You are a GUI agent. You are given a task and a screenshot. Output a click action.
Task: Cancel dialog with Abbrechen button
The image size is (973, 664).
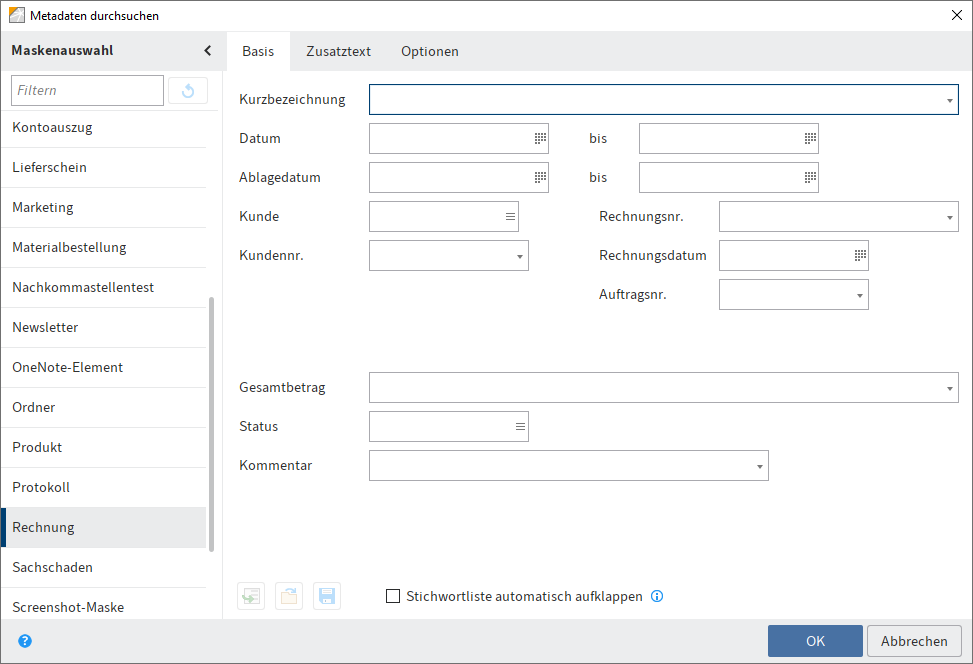[914, 641]
